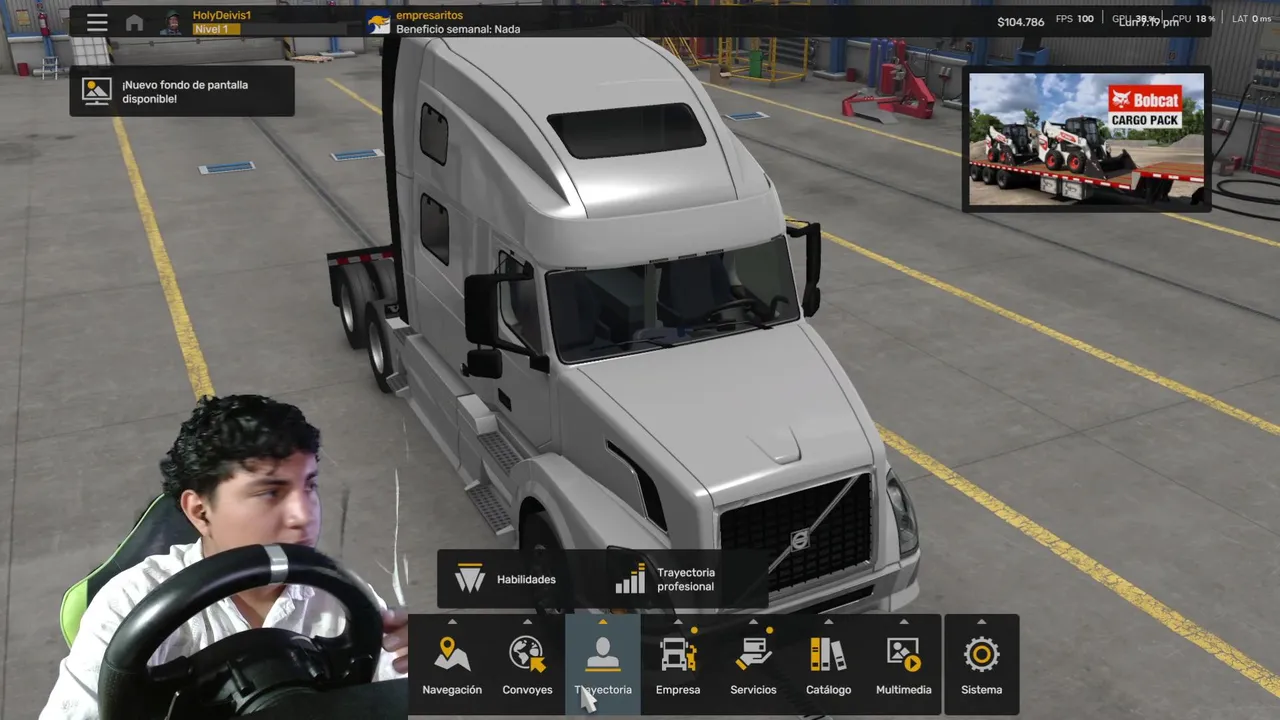This screenshot has width=1280, height=720.
Task: Open the Servicios icon
Action: (x=753, y=655)
